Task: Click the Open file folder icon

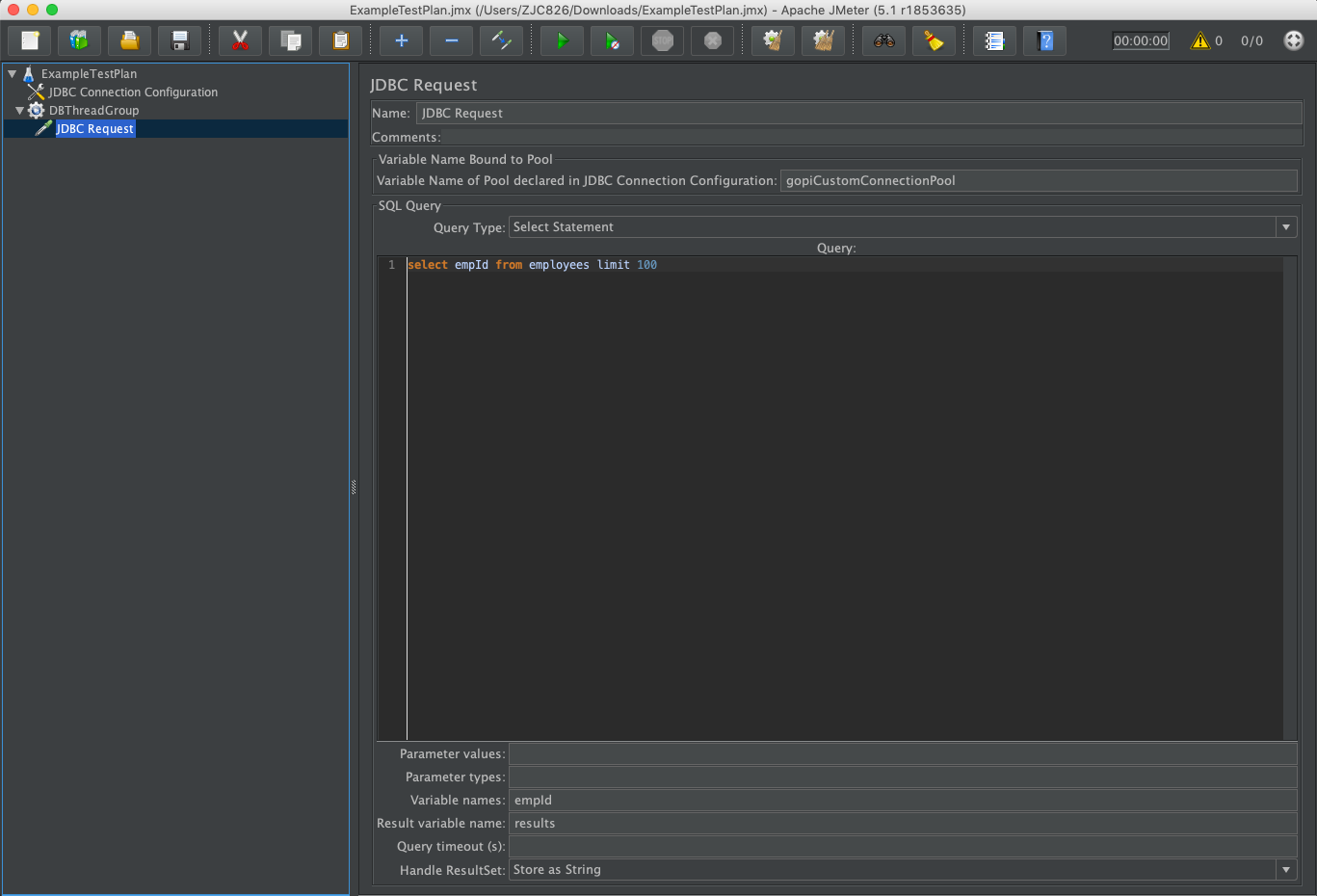Action: click(x=129, y=40)
